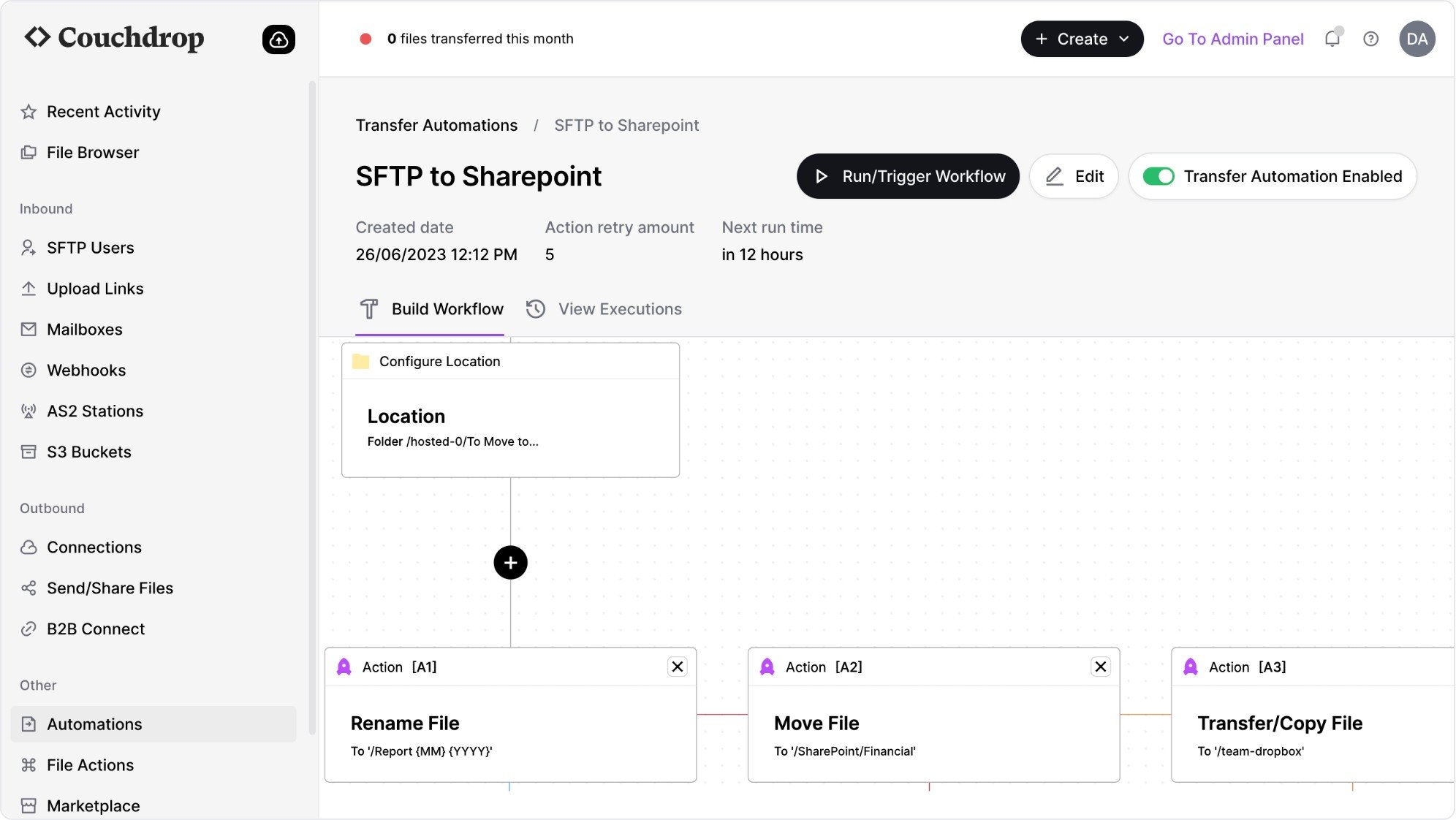Expand the Create dropdown
1456x820 pixels.
pos(1082,39)
